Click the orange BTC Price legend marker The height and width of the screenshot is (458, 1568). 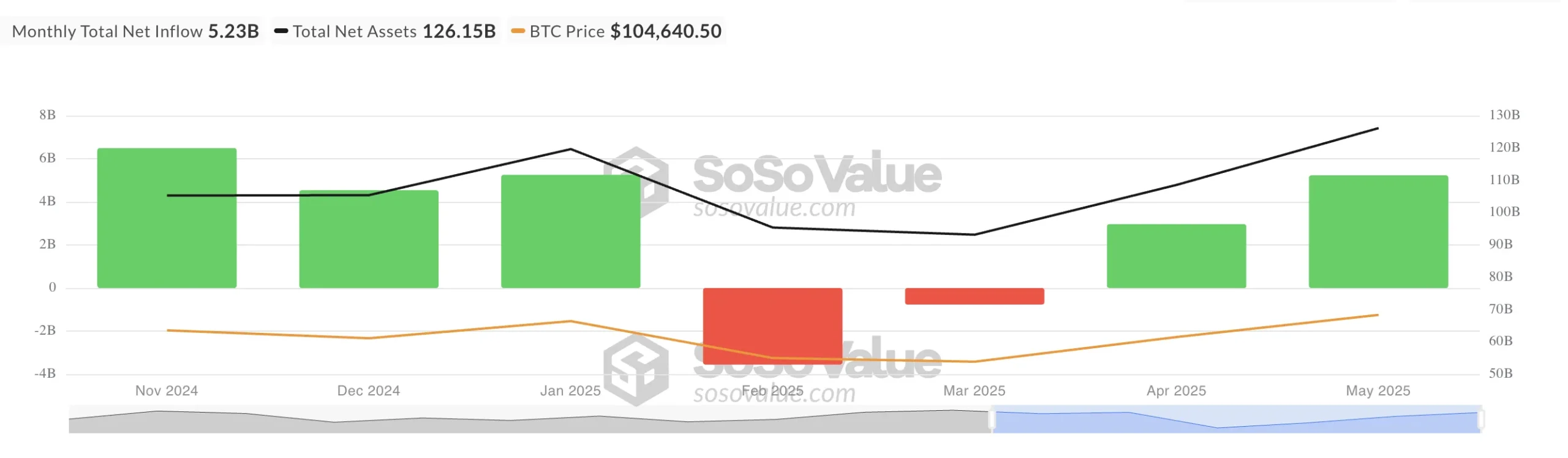[518, 31]
